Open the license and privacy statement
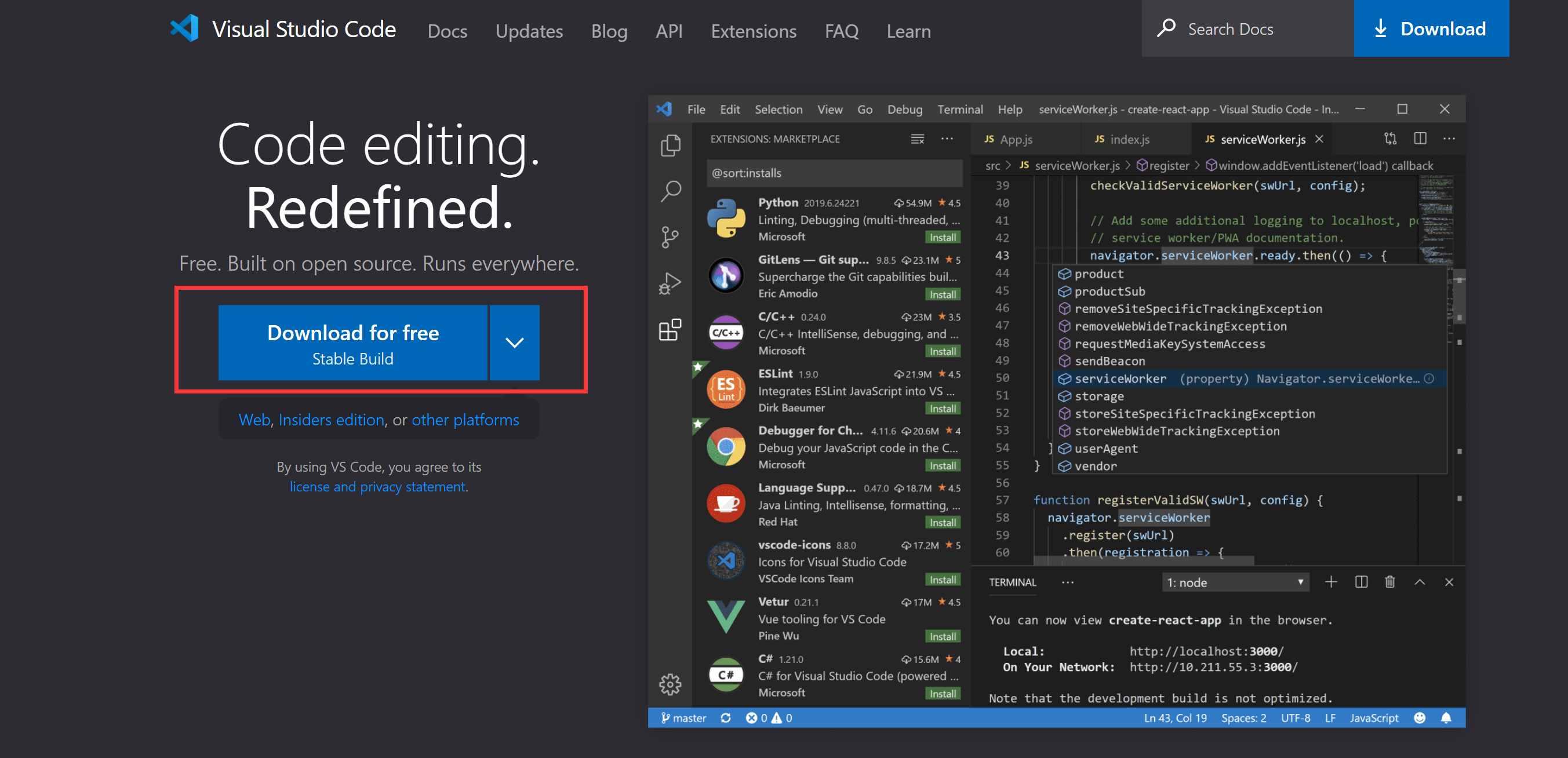 pyautogui.click(x=377, y=486)
